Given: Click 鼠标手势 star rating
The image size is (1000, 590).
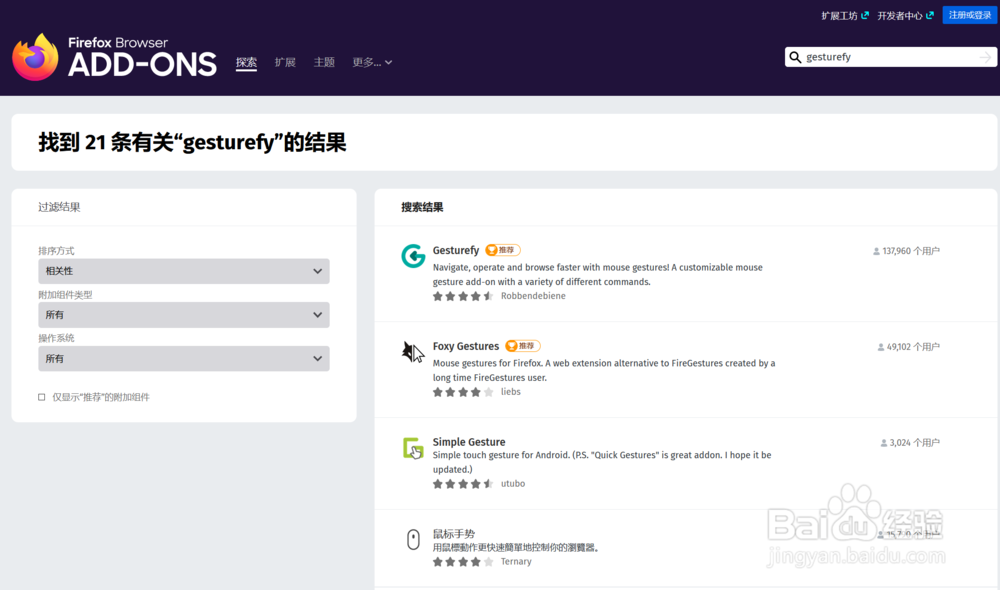Looking at the screenshot, I should pyautogui.click(x=463, y=561).
